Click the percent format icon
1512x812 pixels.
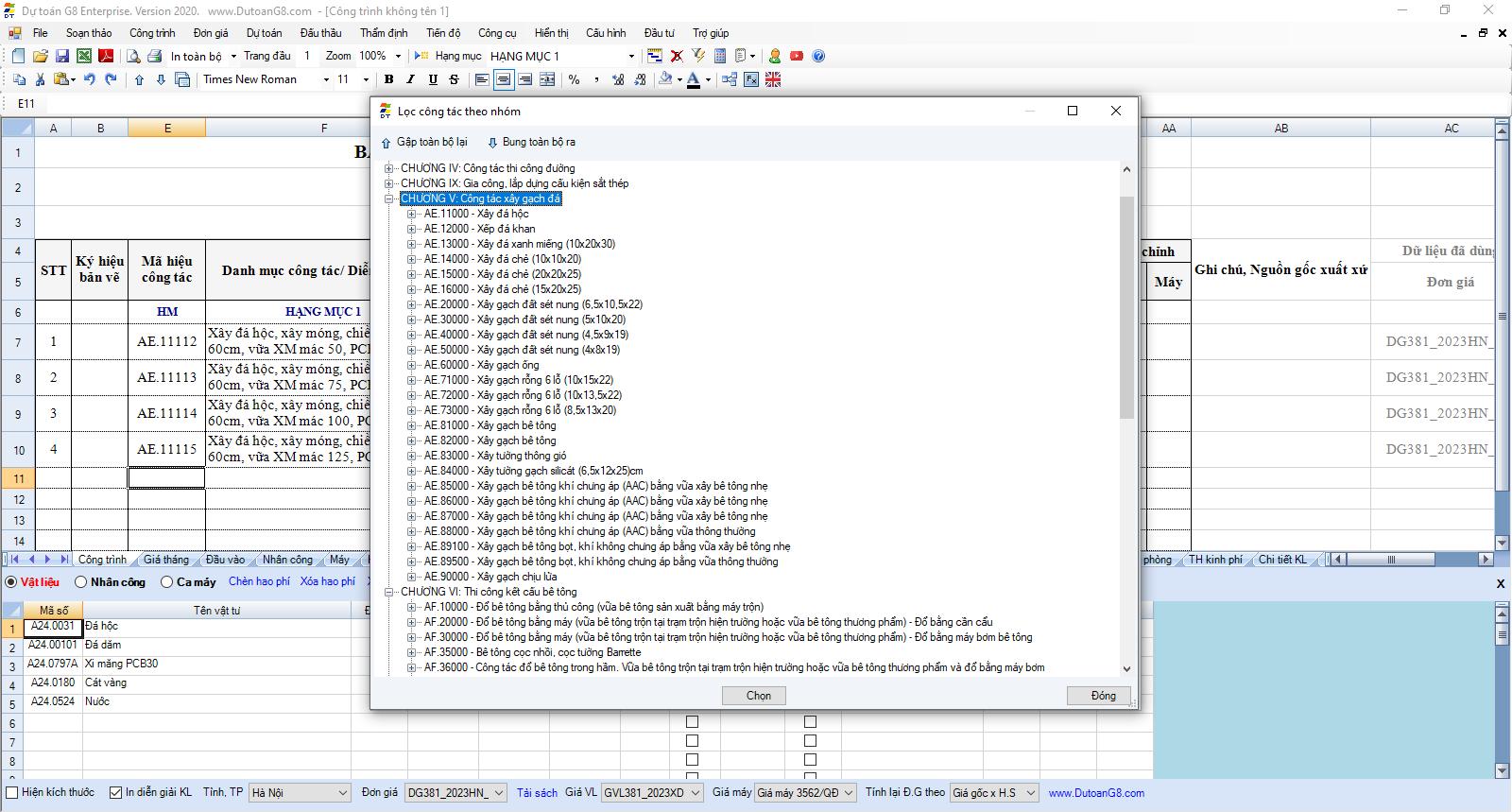tap(574, 79)
